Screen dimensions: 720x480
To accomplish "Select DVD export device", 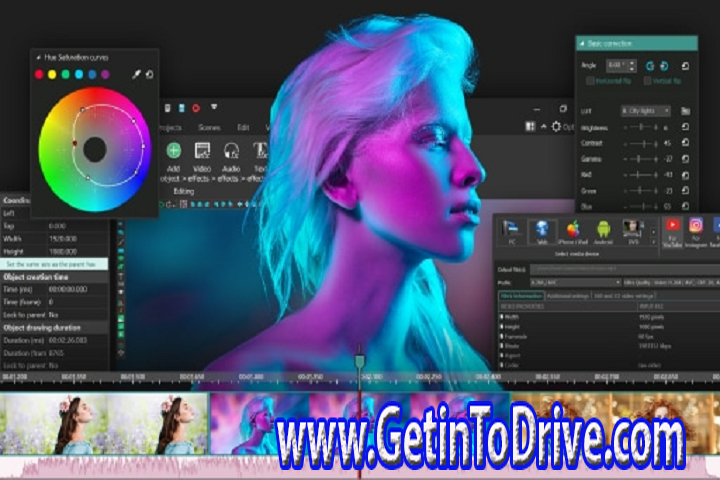I will tap(633, 232).
